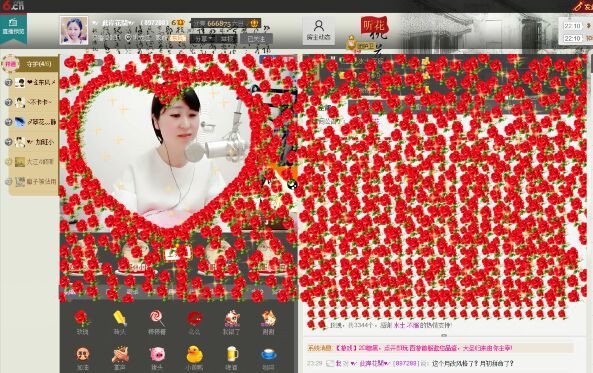Select the fourth guardian with heart checkmark name
The image size is (593, 373).
click(x=35, y=142)
